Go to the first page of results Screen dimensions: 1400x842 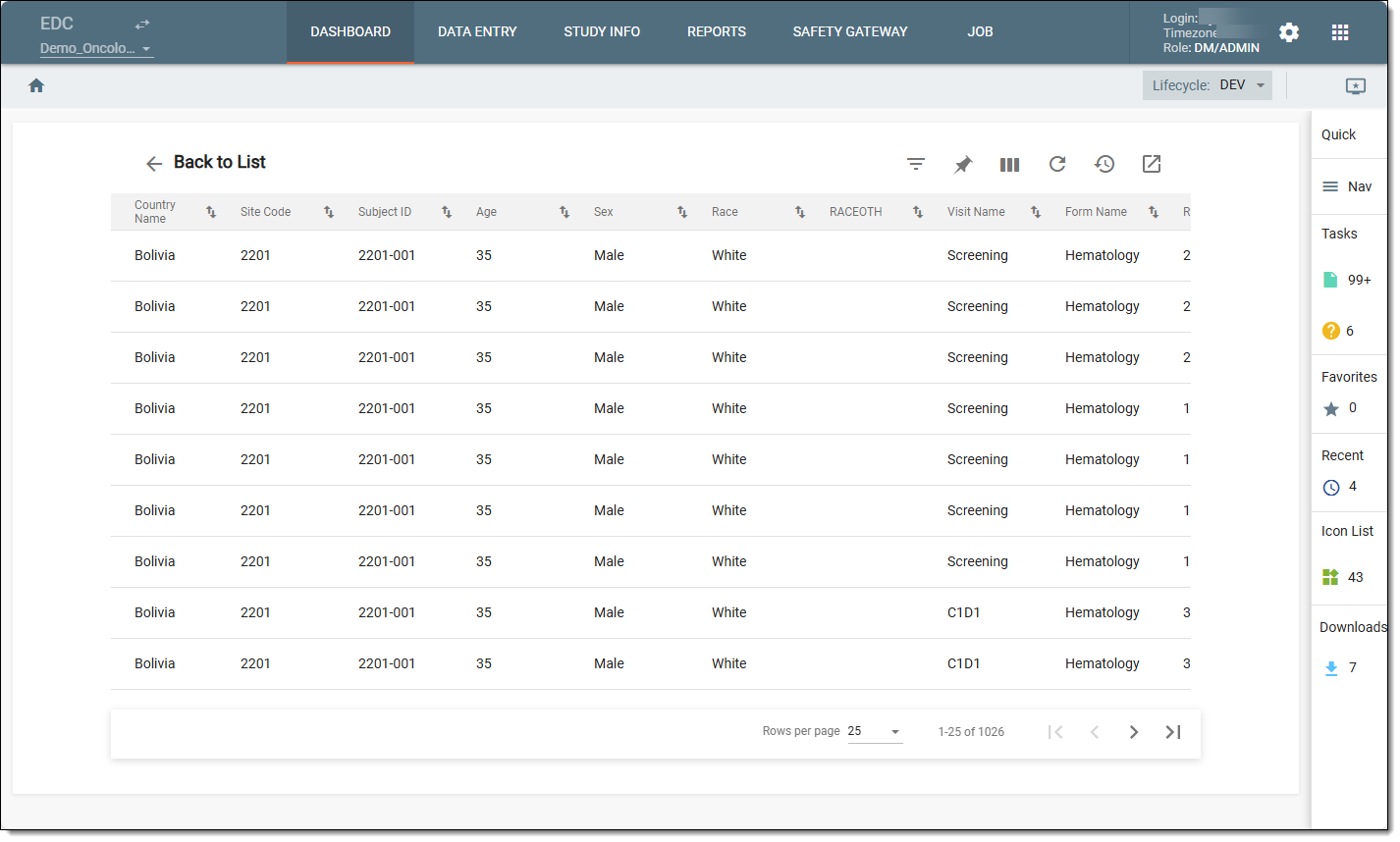point(1055,732)
